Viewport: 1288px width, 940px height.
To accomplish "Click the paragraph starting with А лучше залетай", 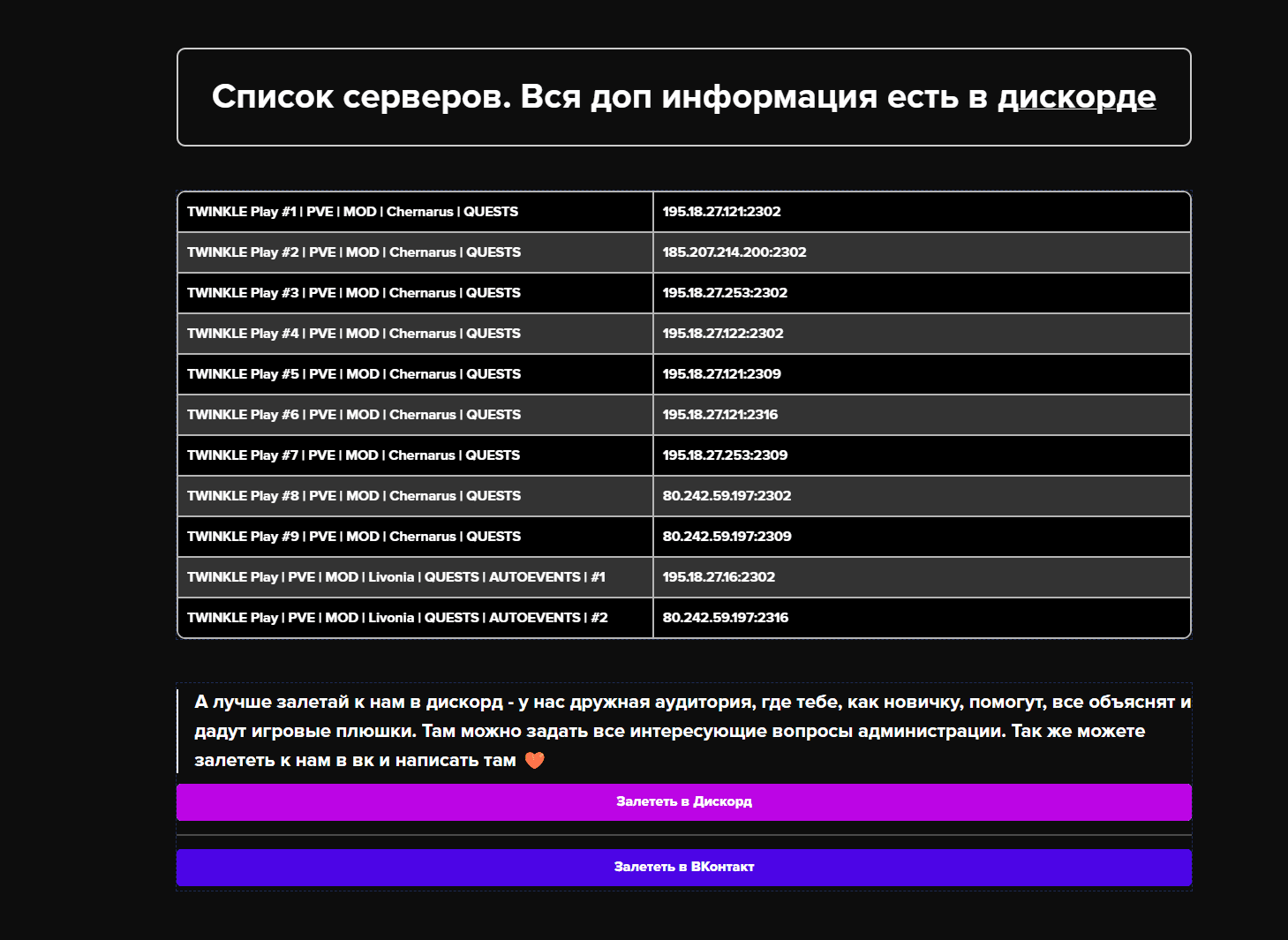I will click(x=693, y=731).
